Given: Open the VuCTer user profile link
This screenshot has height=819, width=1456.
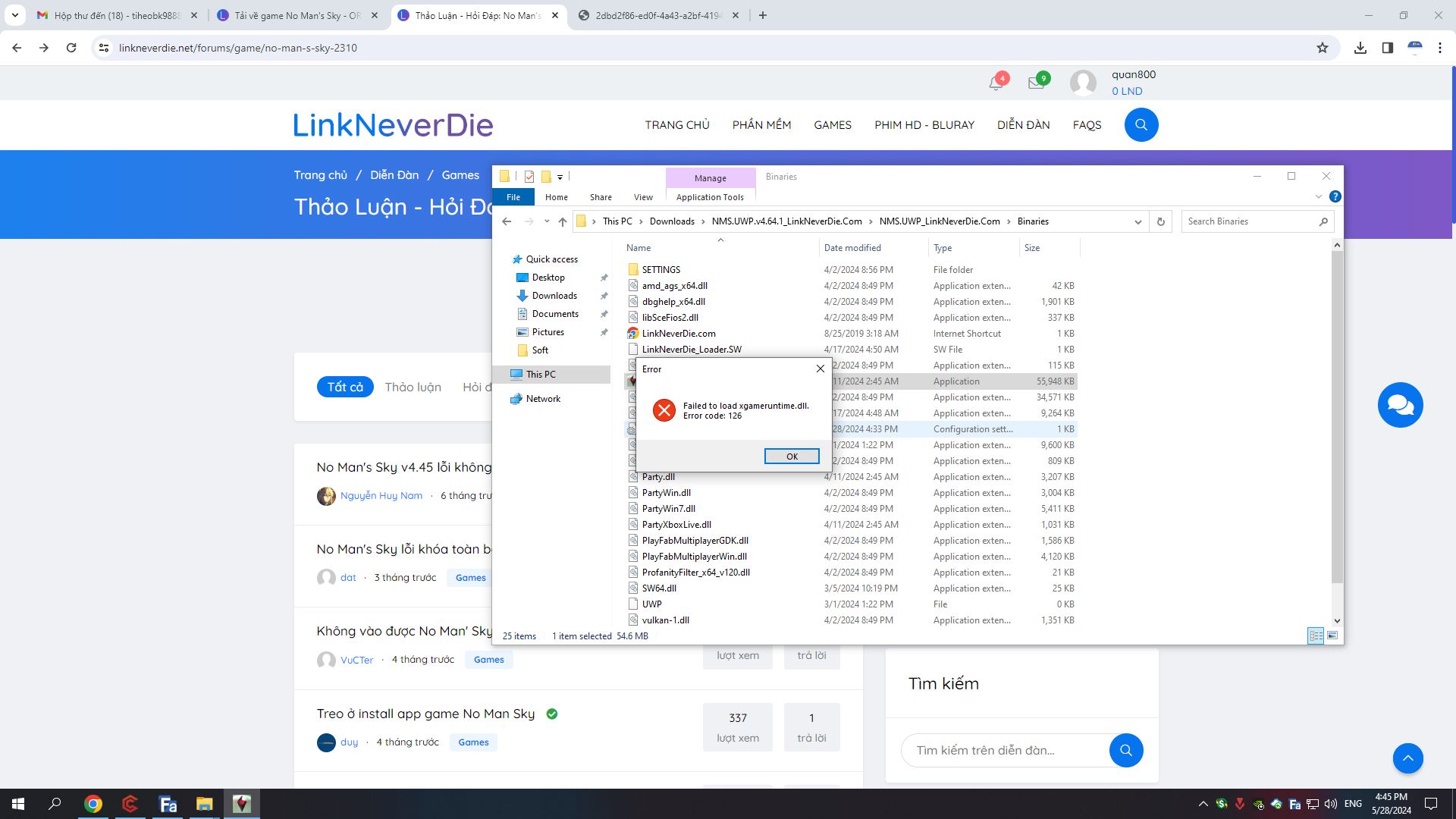Looking at the screenshot, I should point(356,659).
